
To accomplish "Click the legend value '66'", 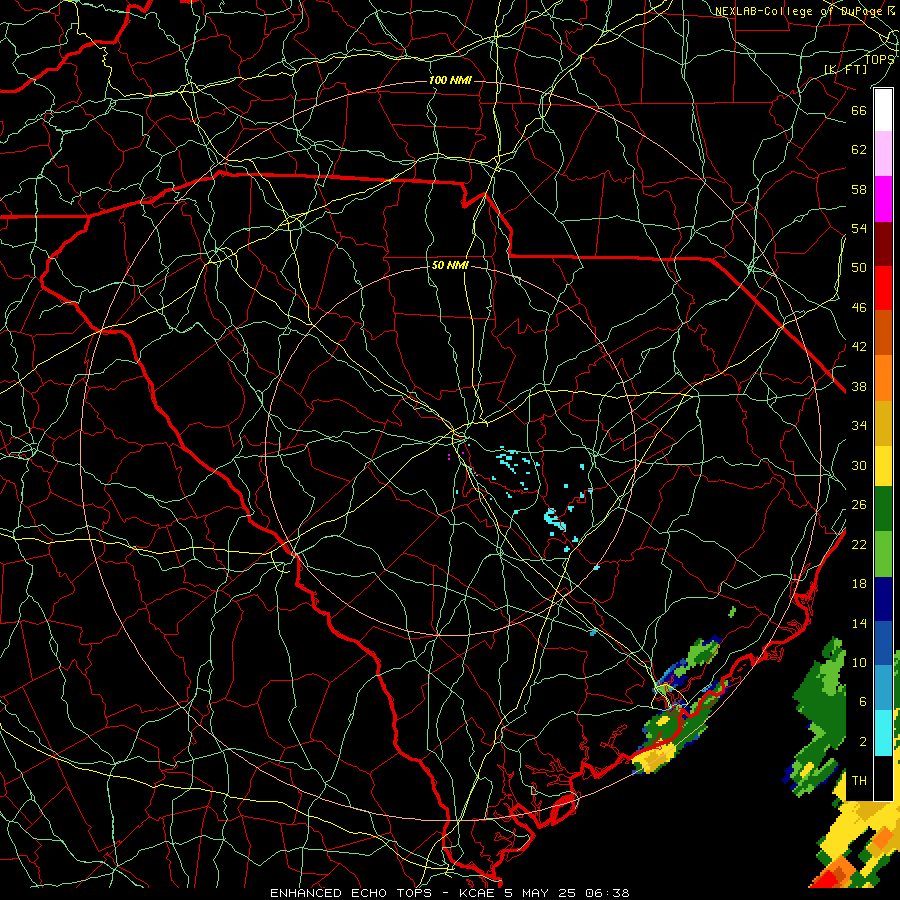I will (859, 110).
